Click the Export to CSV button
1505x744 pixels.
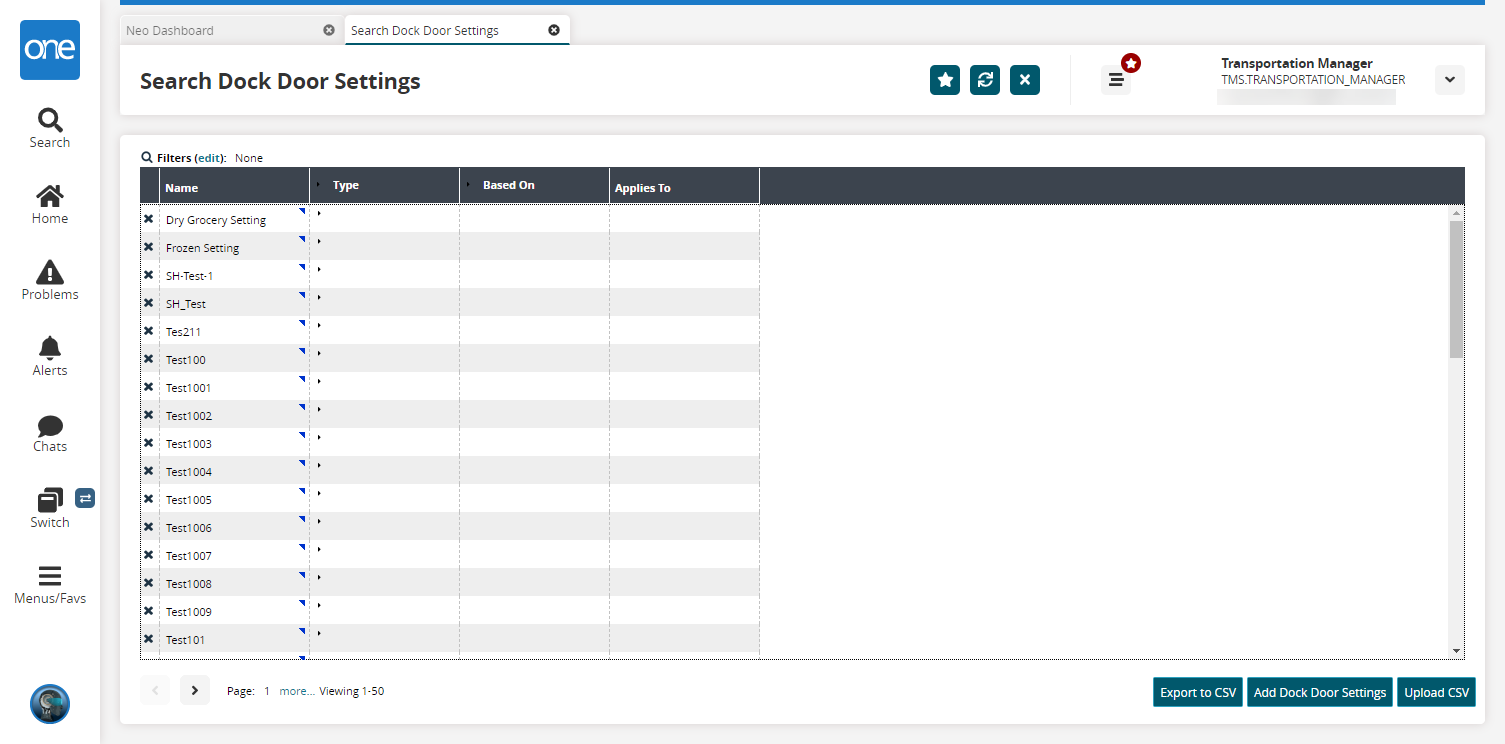(x=1197, y=692)
